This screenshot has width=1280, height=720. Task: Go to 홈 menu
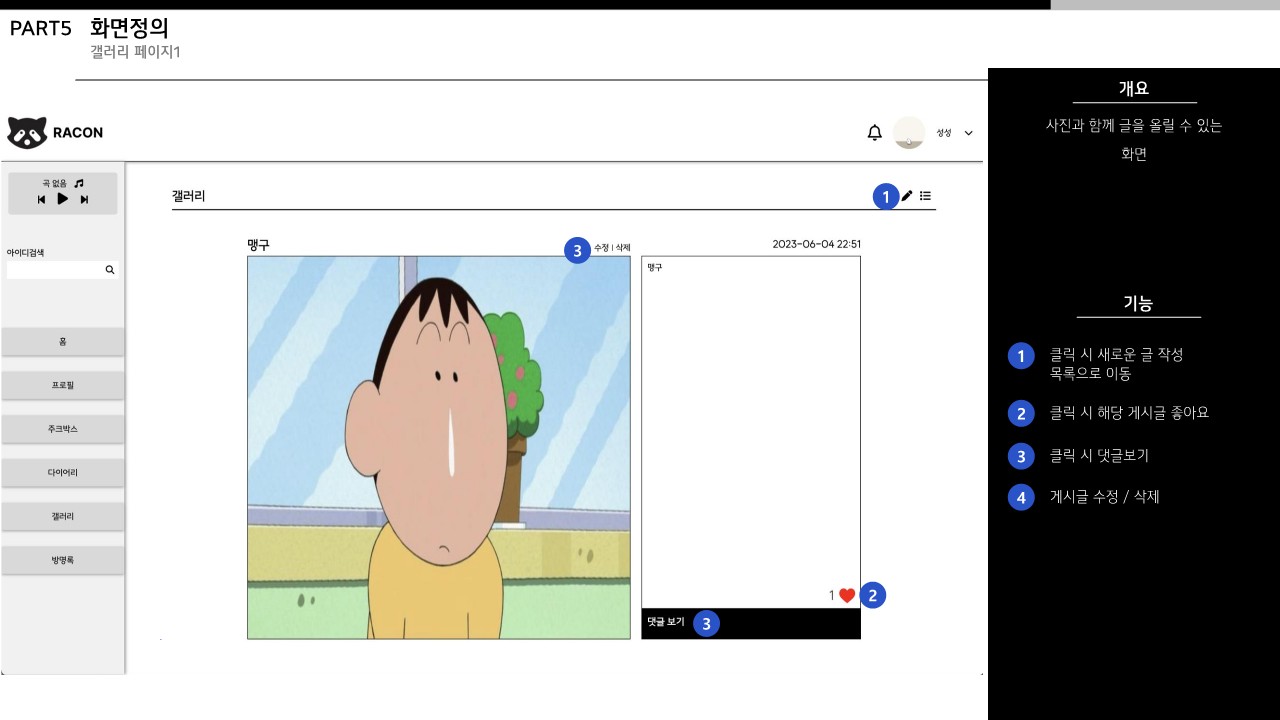pyautogui.click(x=62, y=342)
